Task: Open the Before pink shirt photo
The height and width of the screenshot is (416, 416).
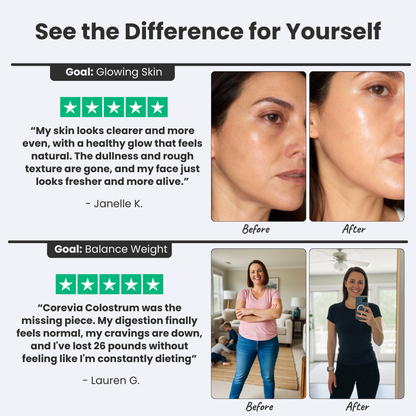Action: [258, 324]
